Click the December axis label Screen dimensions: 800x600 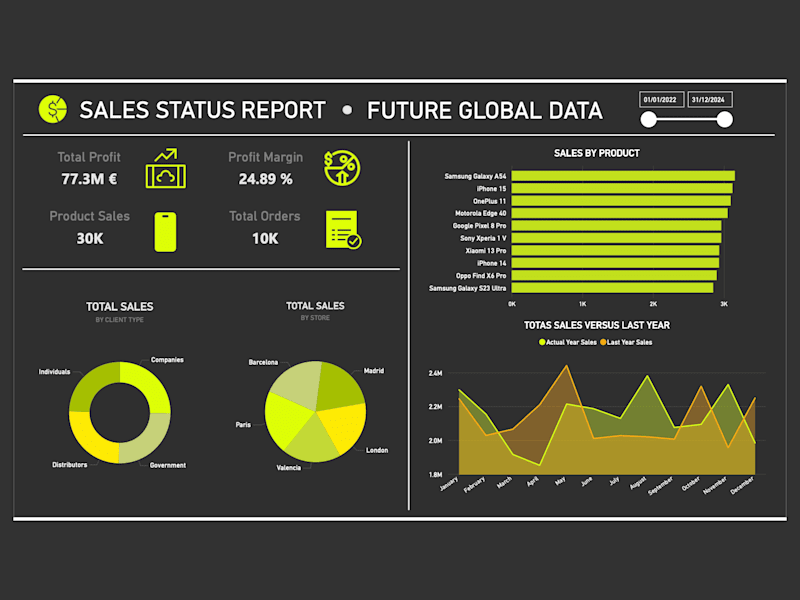742,486
